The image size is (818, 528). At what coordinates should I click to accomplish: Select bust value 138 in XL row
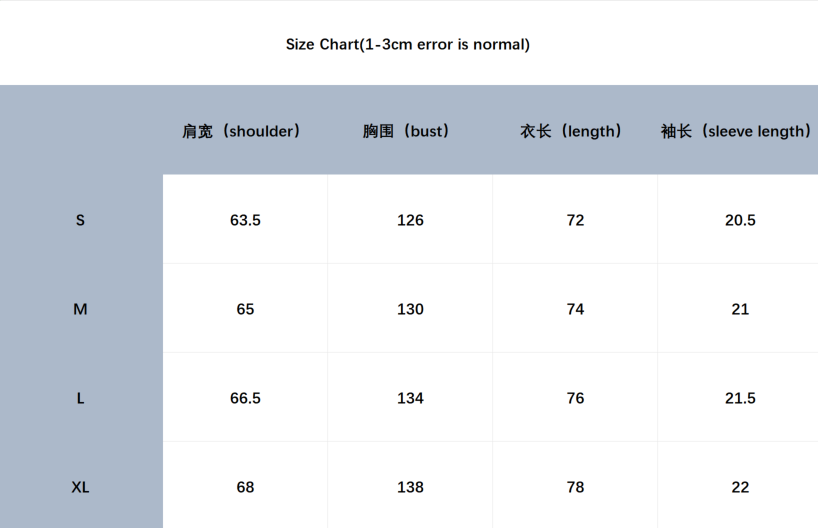pyautogui.click(x=410, y=487)
